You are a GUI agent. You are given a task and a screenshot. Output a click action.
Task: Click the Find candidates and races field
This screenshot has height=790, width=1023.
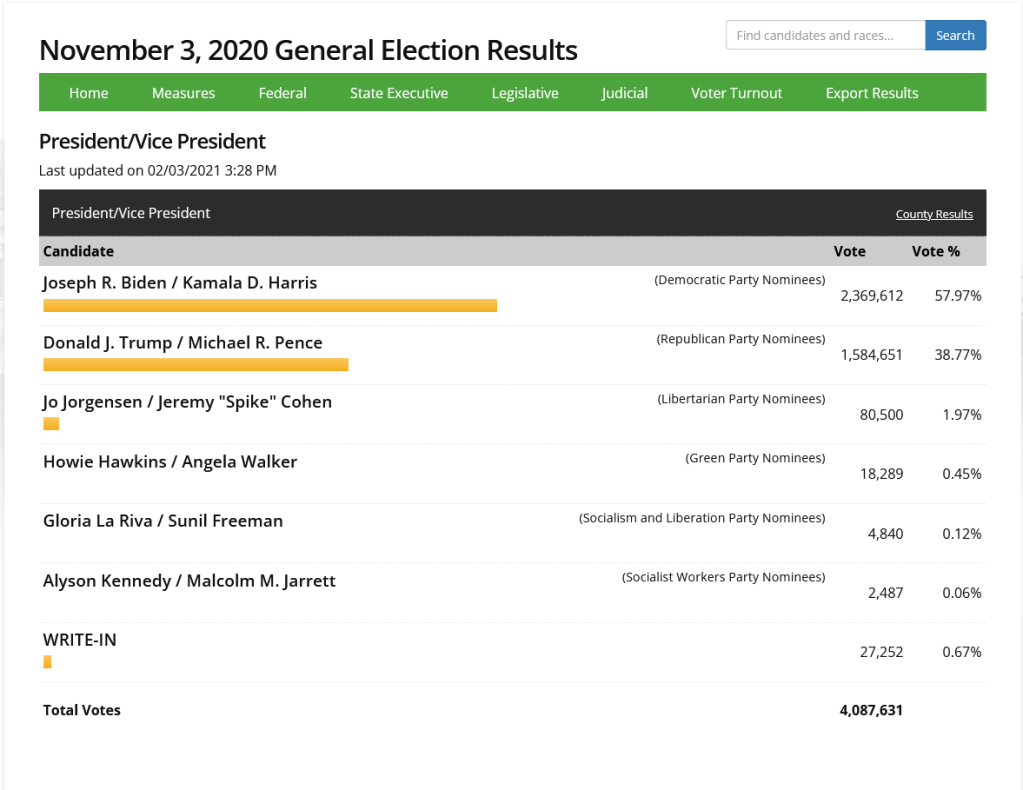coord(825,35)
